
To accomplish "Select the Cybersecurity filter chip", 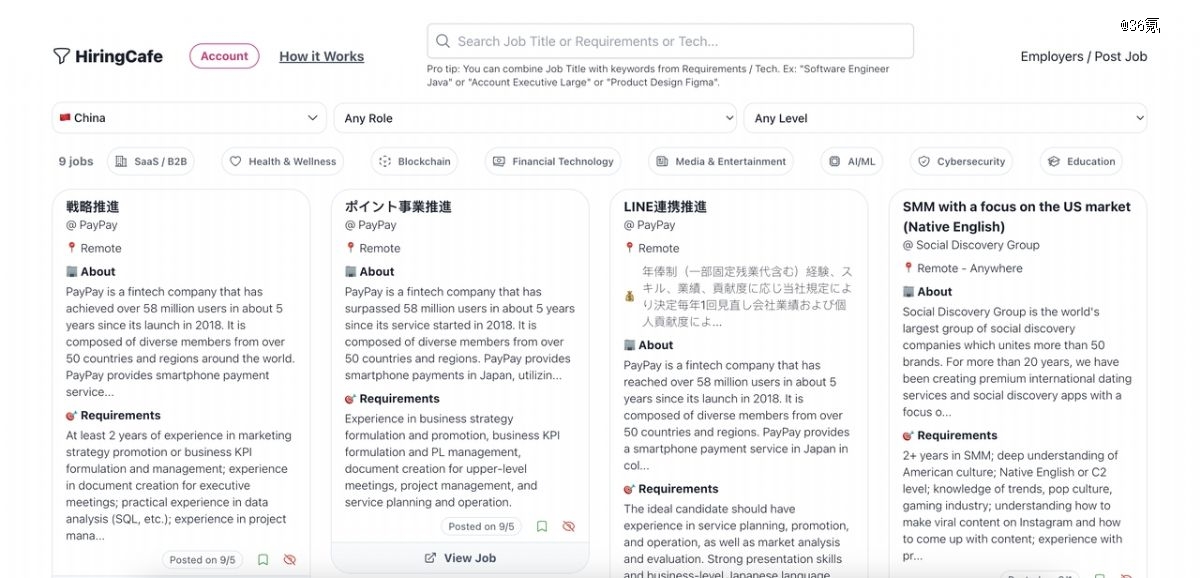I will pyautogui.click(x=961, y=161).
